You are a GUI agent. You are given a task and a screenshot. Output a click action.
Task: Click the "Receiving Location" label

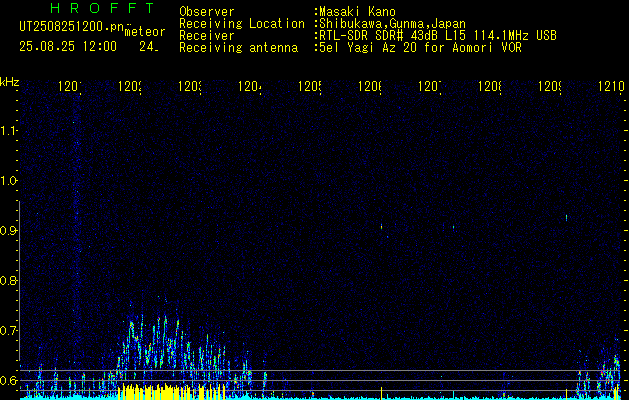tap(242, 24)
